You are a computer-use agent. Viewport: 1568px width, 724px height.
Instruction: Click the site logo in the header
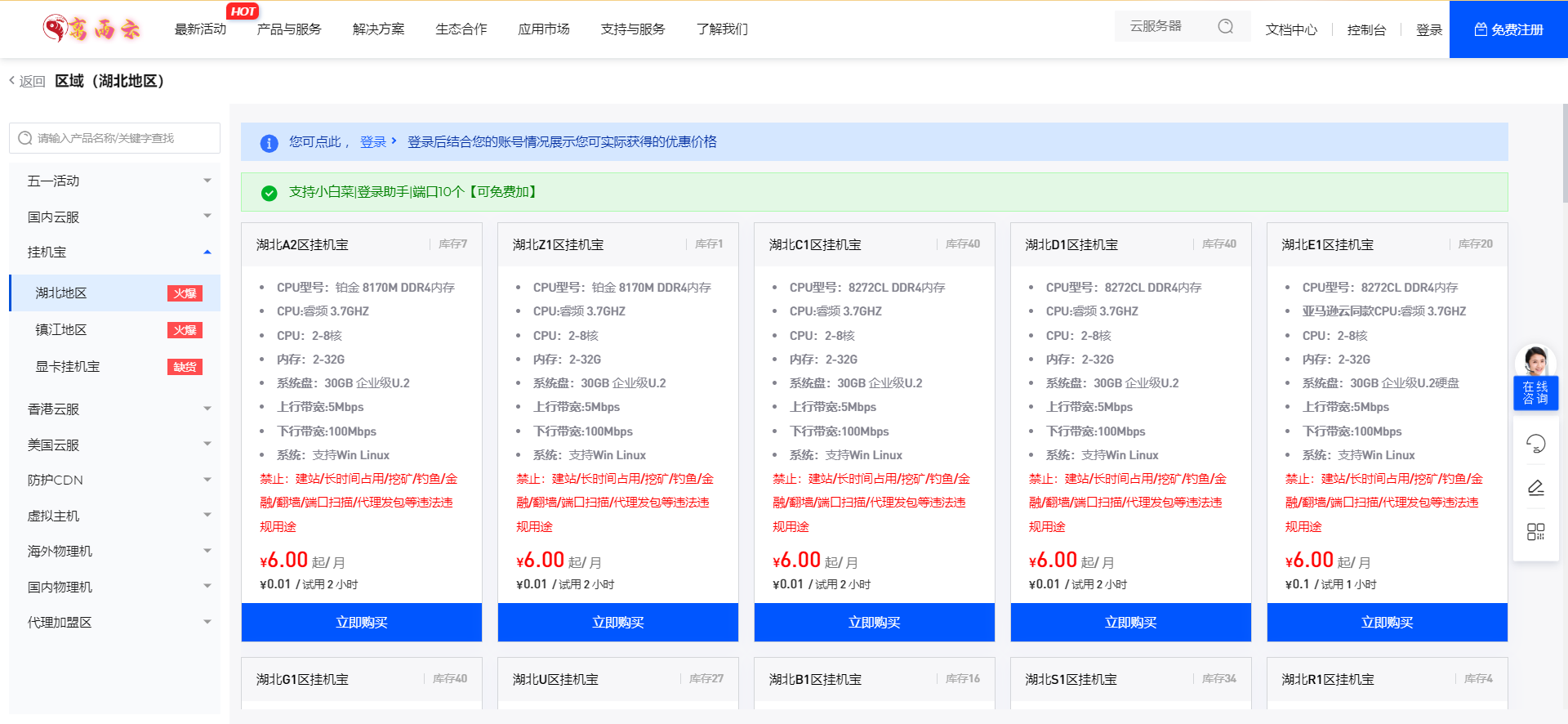click(x=91, y=29)
